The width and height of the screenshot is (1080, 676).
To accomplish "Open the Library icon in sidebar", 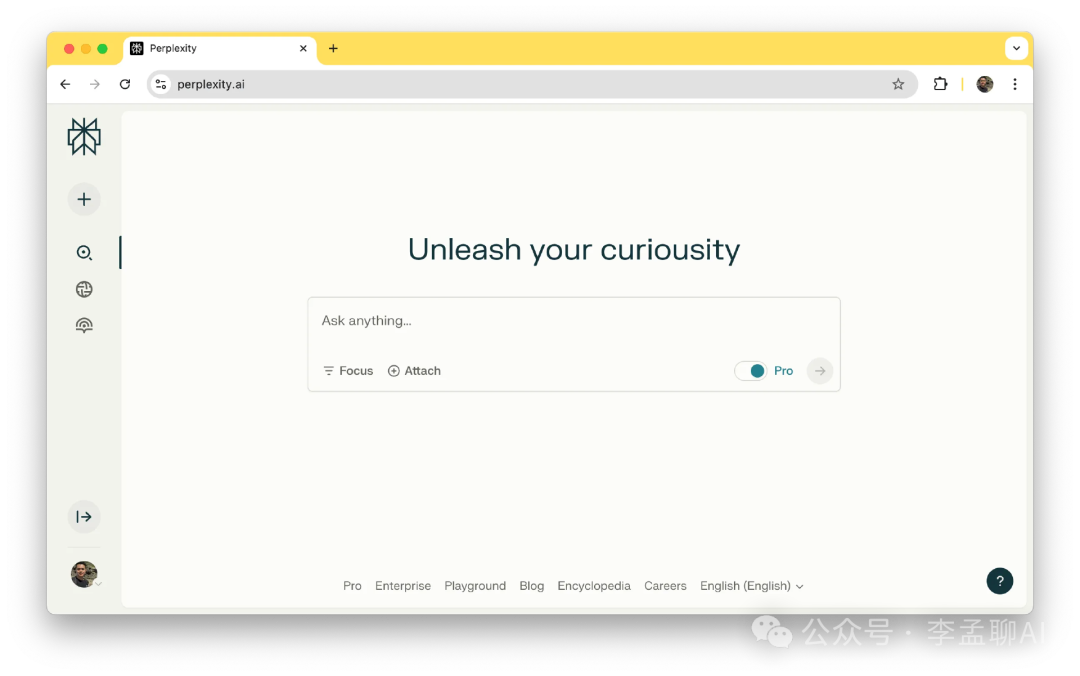I will click(x=84, y=325).
